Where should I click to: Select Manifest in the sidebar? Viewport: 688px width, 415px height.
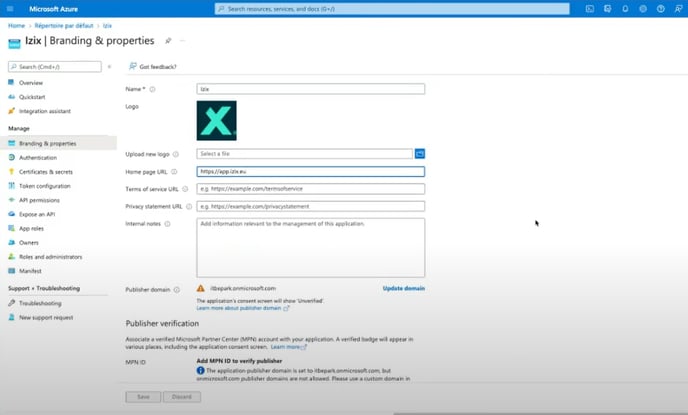(x=30, y=270)
